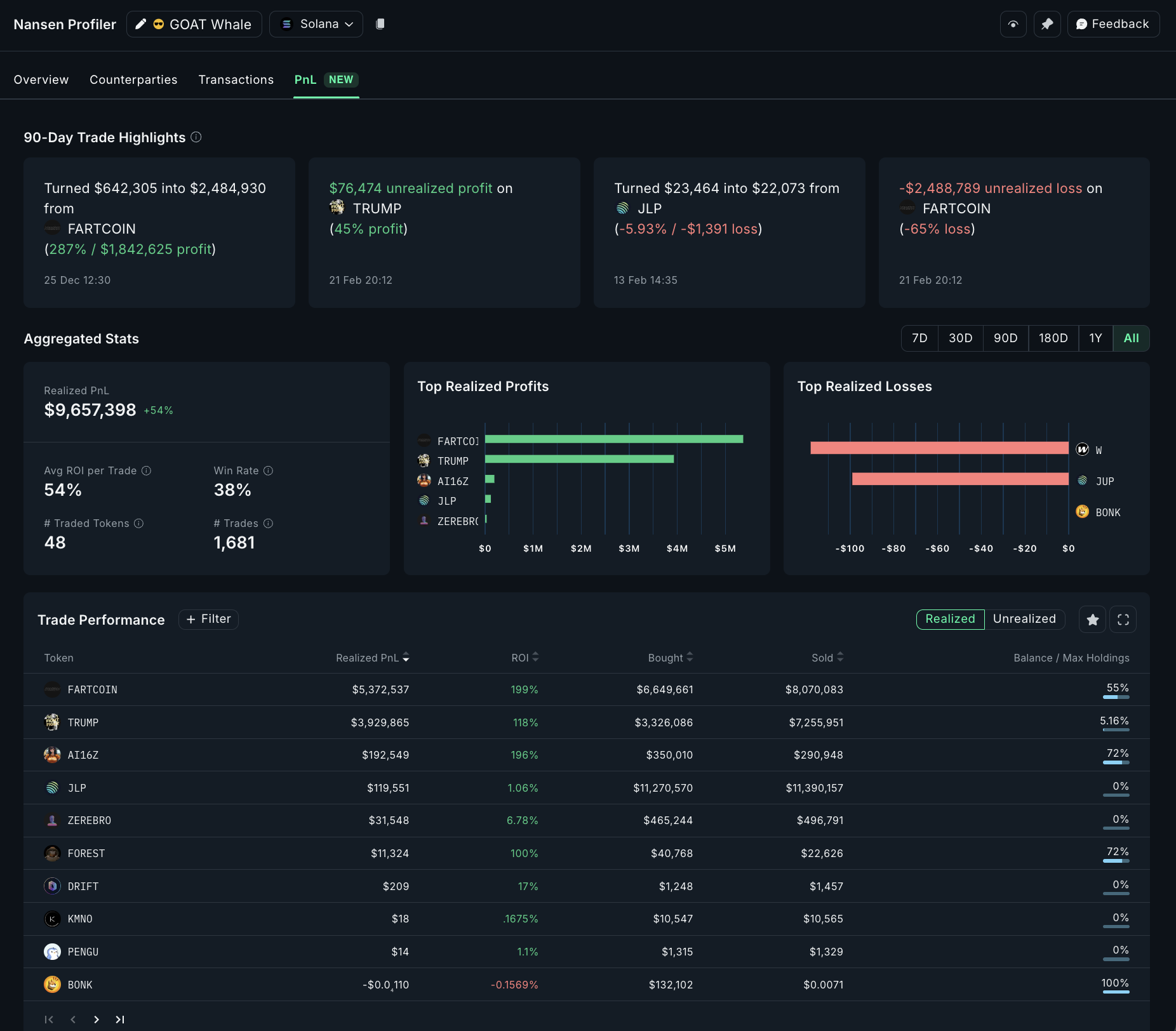Select the Realized toggle
Viewport: 1176px width, 1031px height.
[x=949, y=619]
